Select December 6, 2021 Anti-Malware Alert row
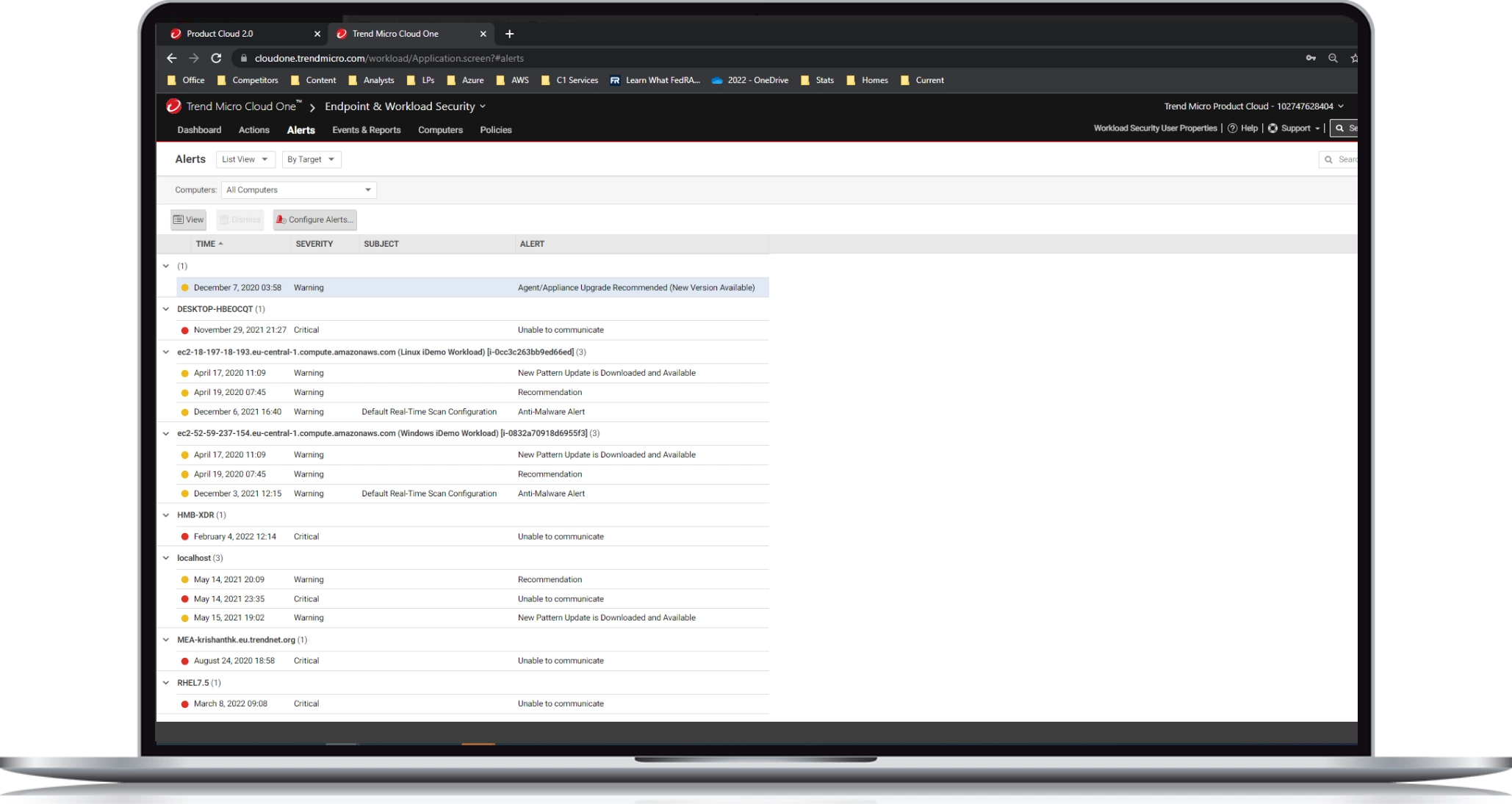 [x=472, y=412]
